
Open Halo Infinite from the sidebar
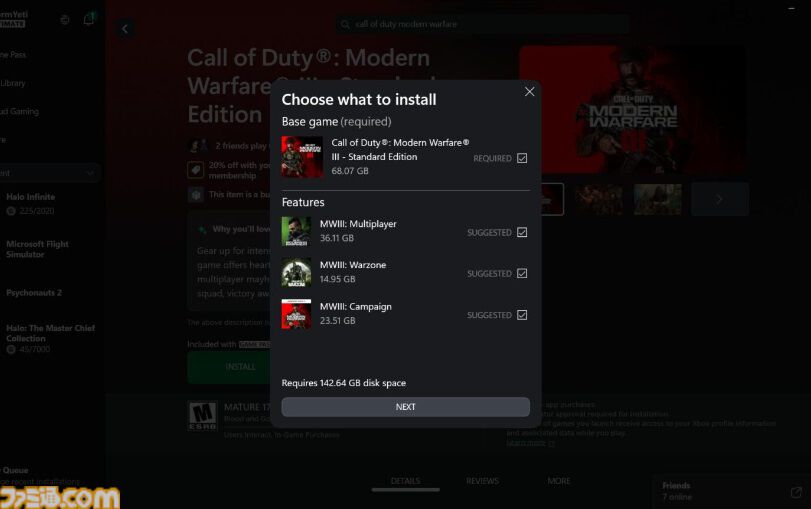click(31, 197)
